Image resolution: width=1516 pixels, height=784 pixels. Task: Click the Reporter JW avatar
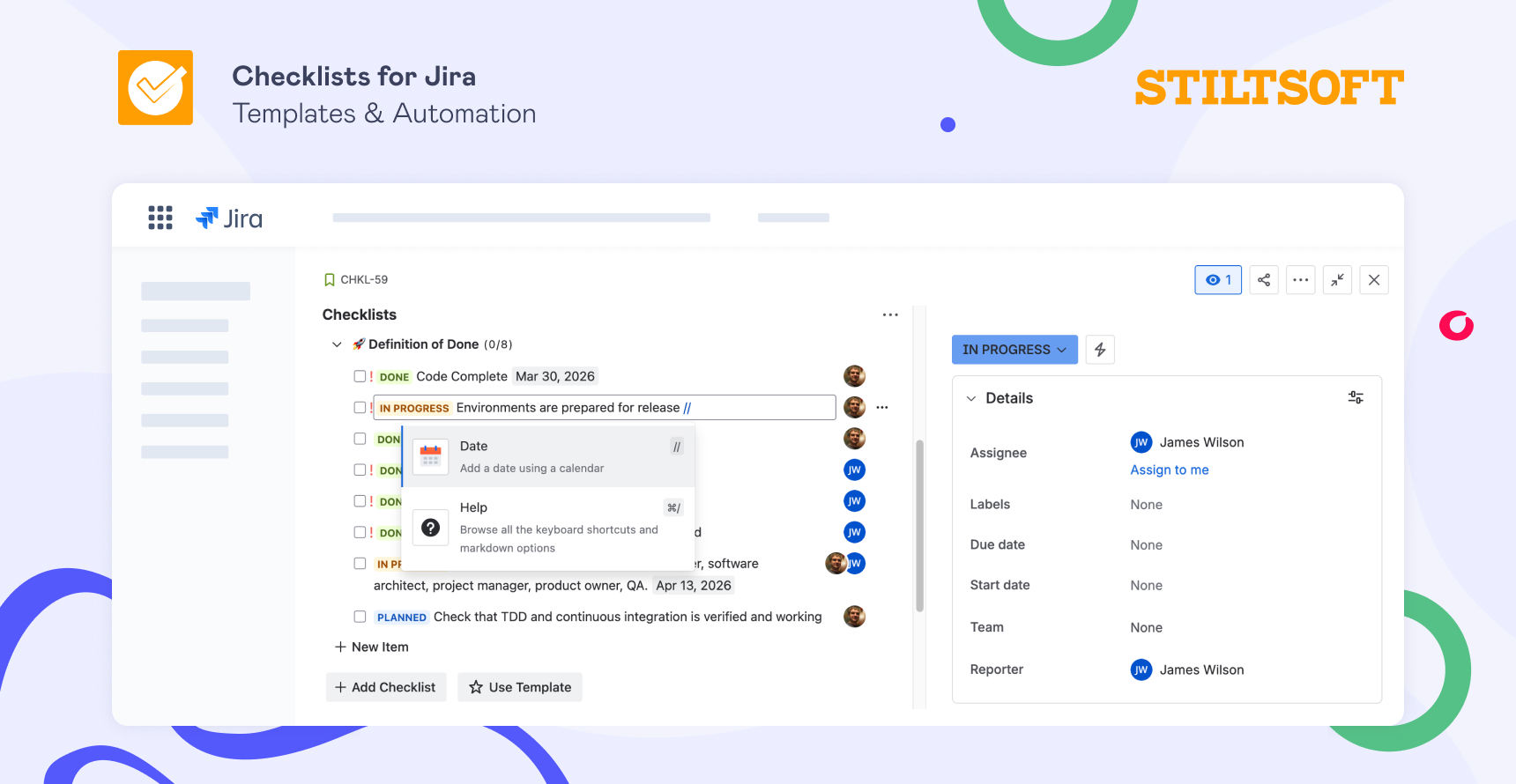pos(1141,669)
